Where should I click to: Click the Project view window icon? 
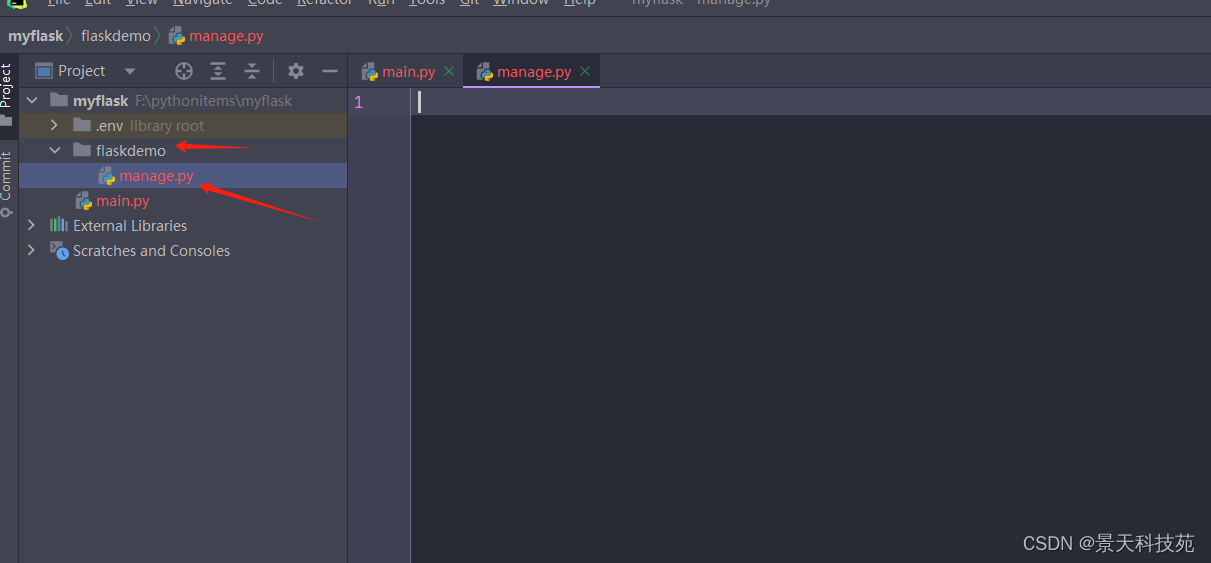click(x=43, y=71)
